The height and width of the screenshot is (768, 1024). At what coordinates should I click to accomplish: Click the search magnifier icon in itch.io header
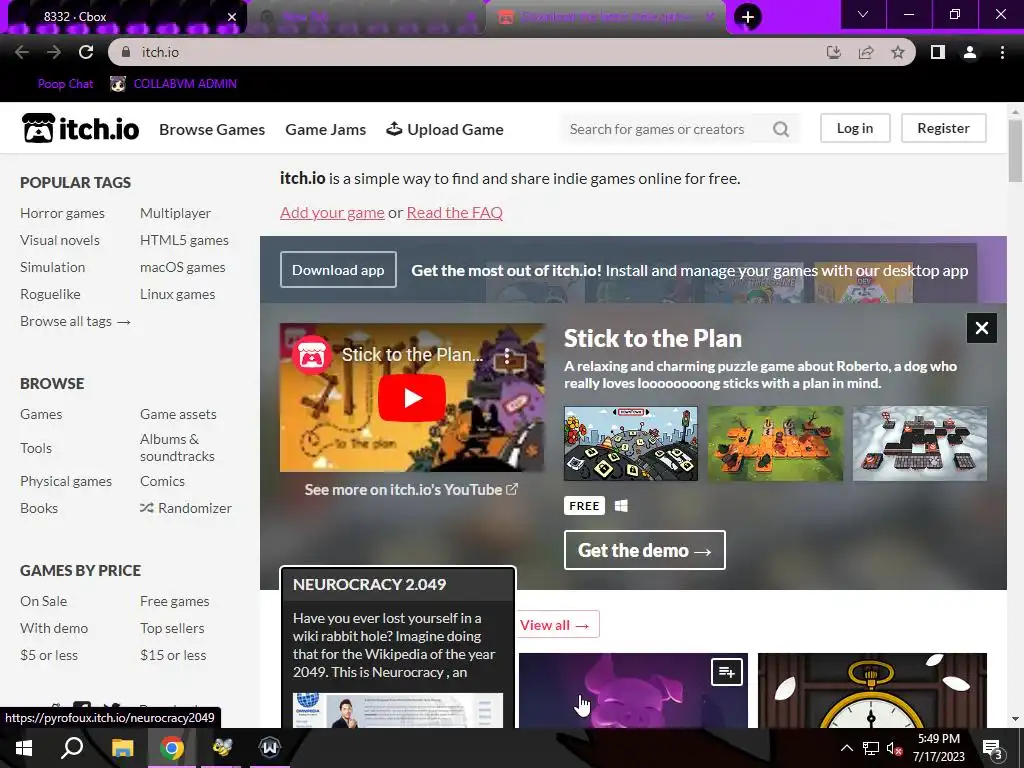780,129
